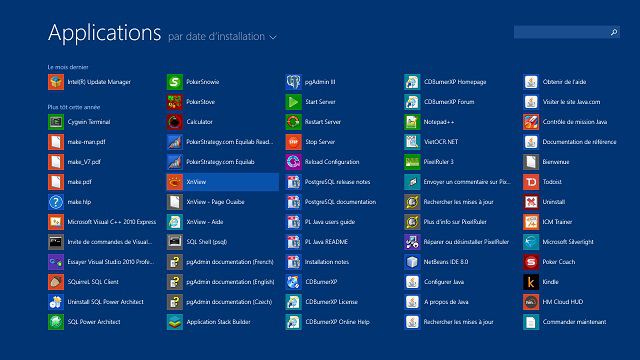640x360 pixels.
Task: Click Reload Configuration icon
Action: click(293, 162)
